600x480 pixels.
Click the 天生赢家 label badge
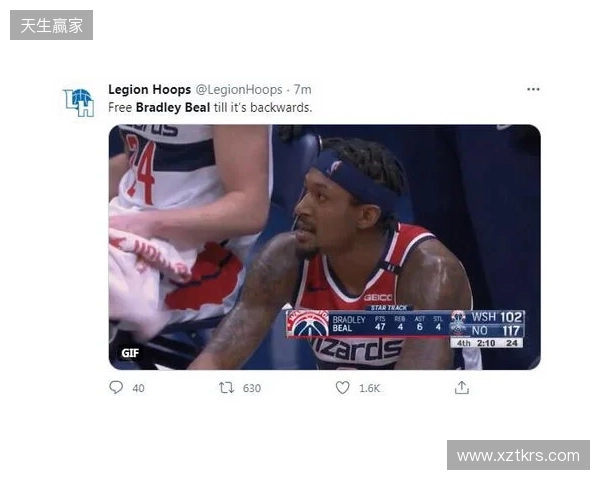(x=51, y=25)
